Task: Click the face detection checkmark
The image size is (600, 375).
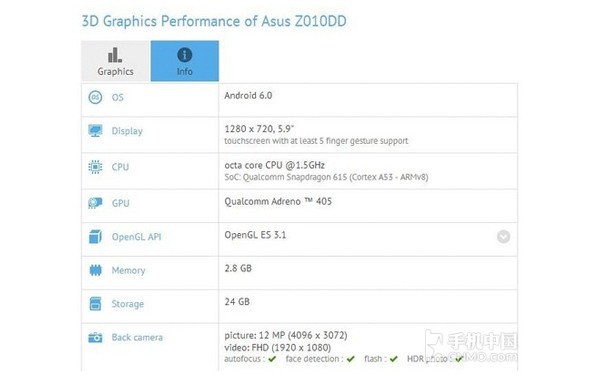Action: [351, 359]
